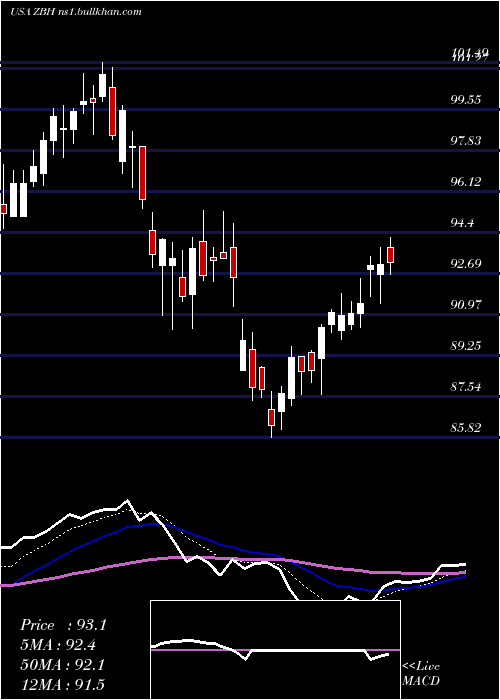Viewport: 500px width, 700px height.
Task: Click the 5MA : 92.4 readout
Action: click(60, 645)
